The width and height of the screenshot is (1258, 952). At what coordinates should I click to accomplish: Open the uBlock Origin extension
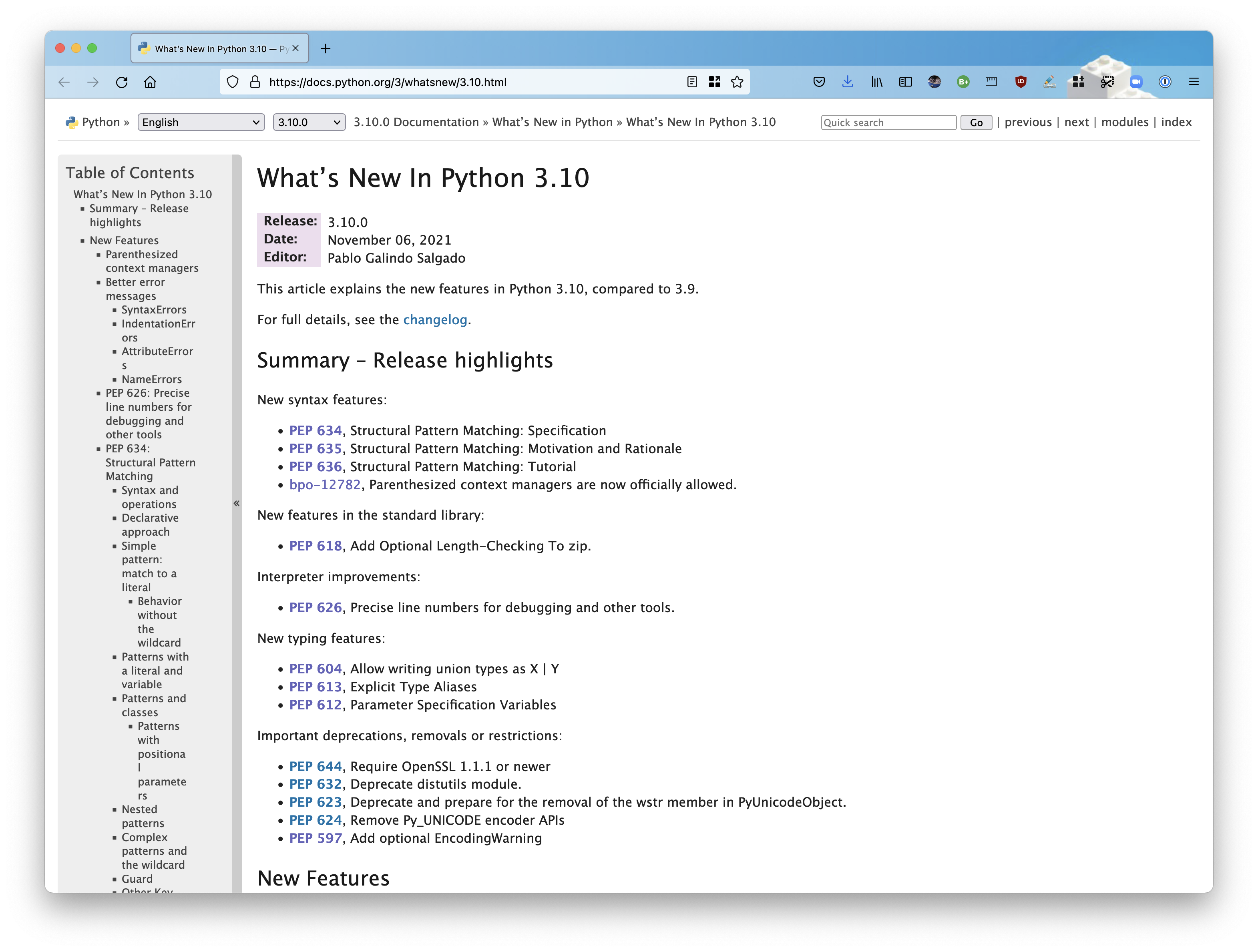click(x=1021, y=81)
